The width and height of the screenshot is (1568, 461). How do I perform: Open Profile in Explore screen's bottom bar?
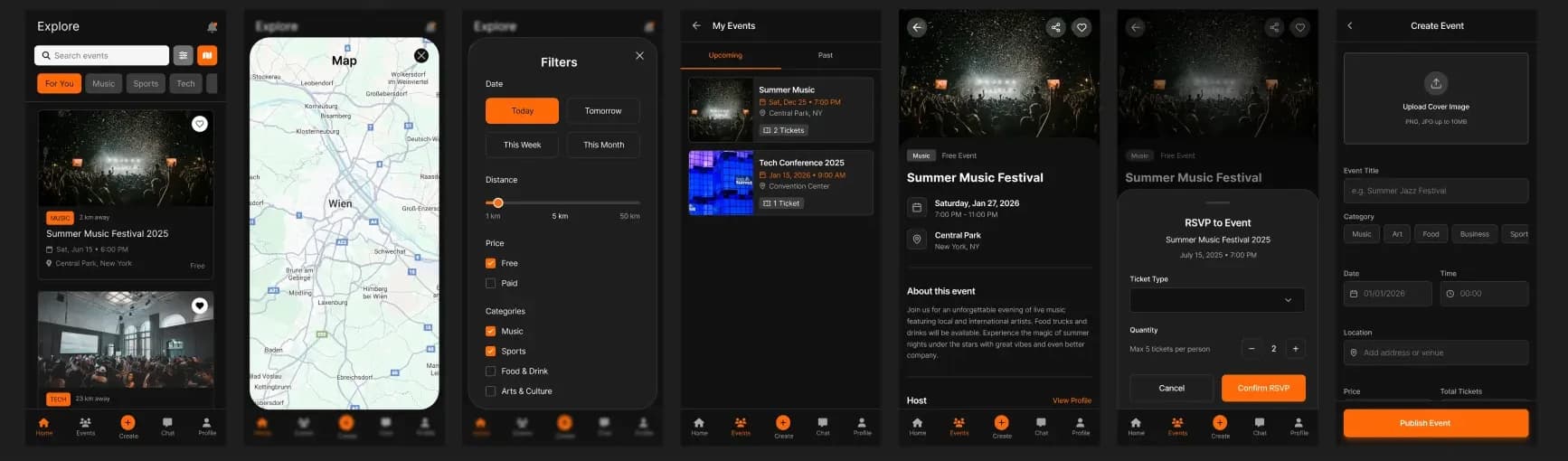[207, 427]
